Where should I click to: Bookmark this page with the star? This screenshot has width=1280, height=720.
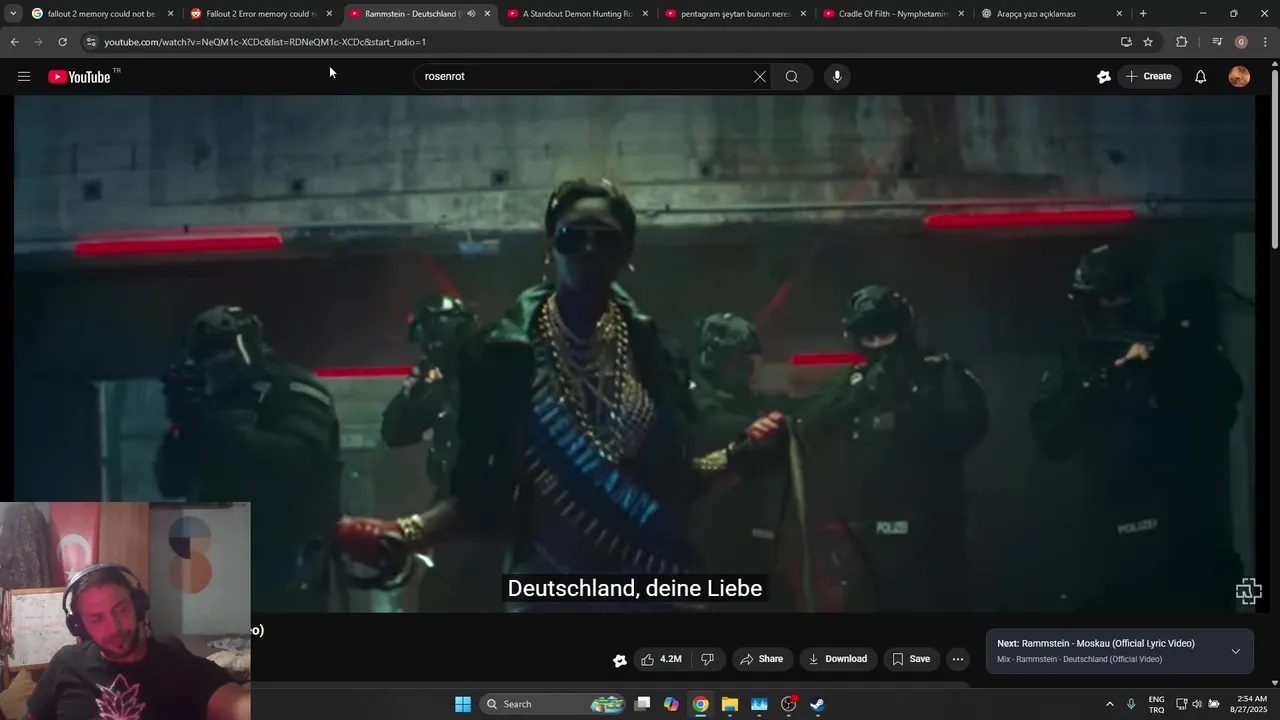coord(1148,42)
